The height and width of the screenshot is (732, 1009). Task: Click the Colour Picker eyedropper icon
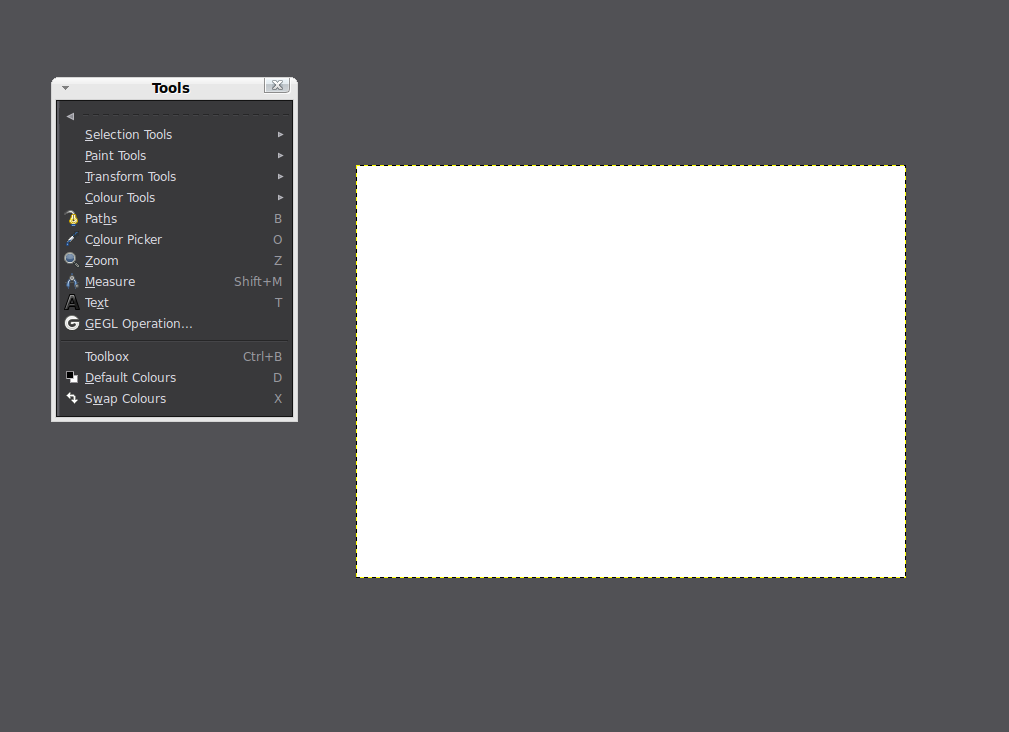coord(71,240)
